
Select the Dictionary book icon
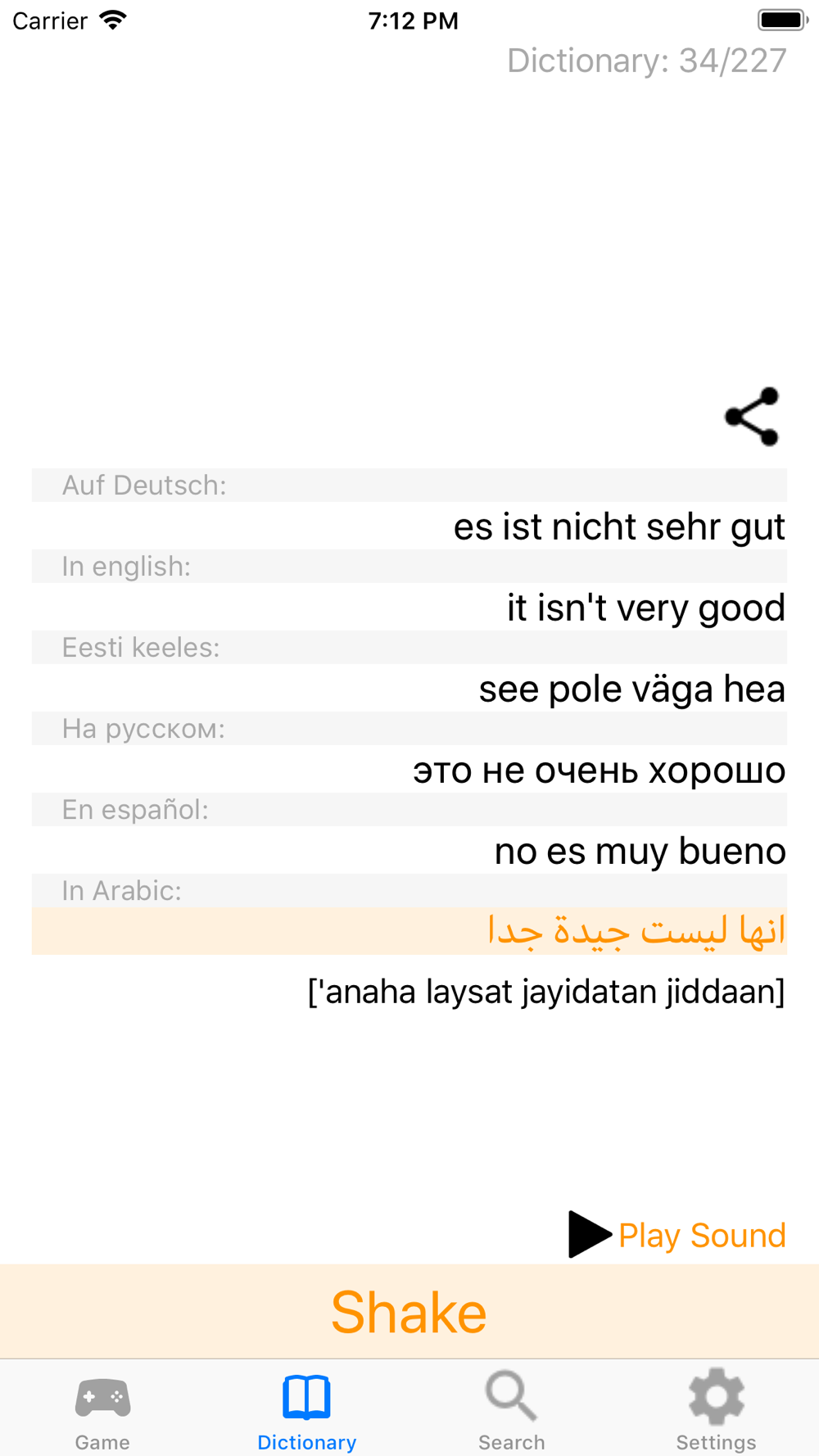(306, 1397)
